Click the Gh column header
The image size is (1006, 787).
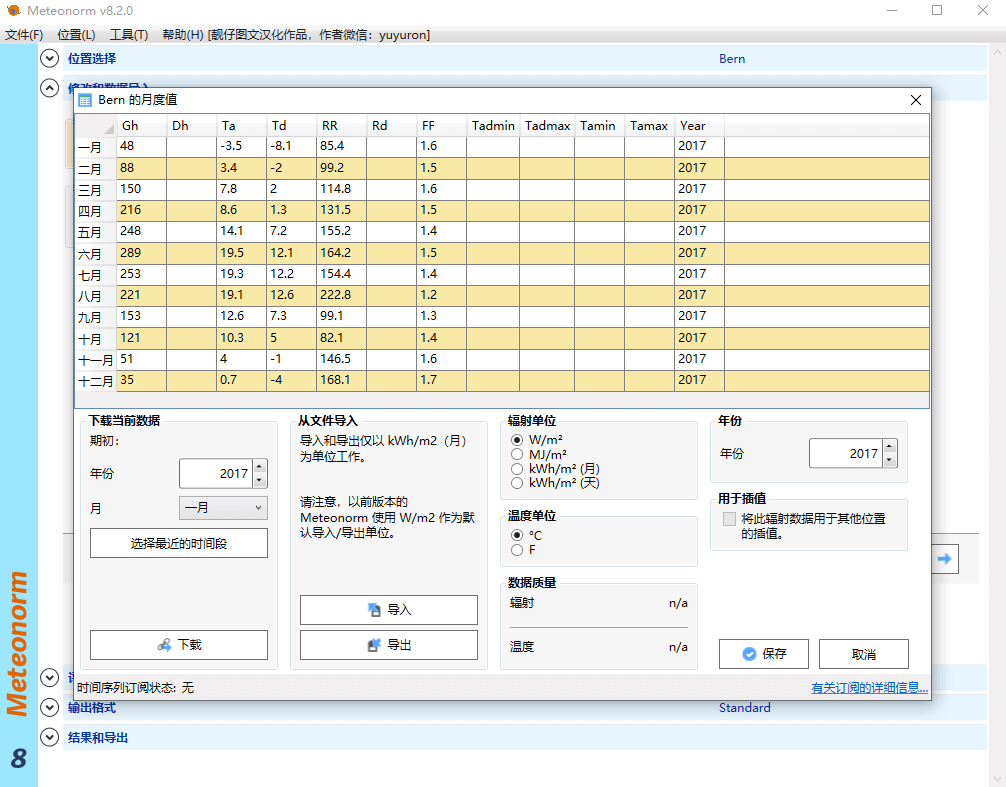click(142, 126)
